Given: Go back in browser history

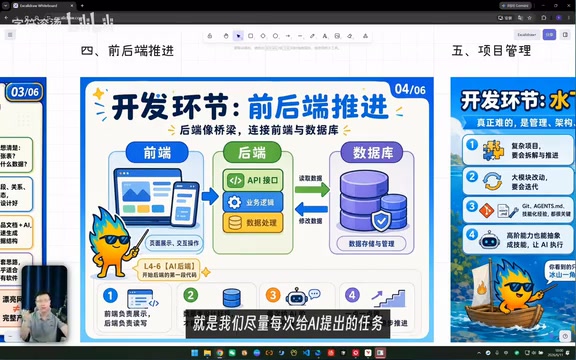Looking at the screenshot, I should [6, 18].
